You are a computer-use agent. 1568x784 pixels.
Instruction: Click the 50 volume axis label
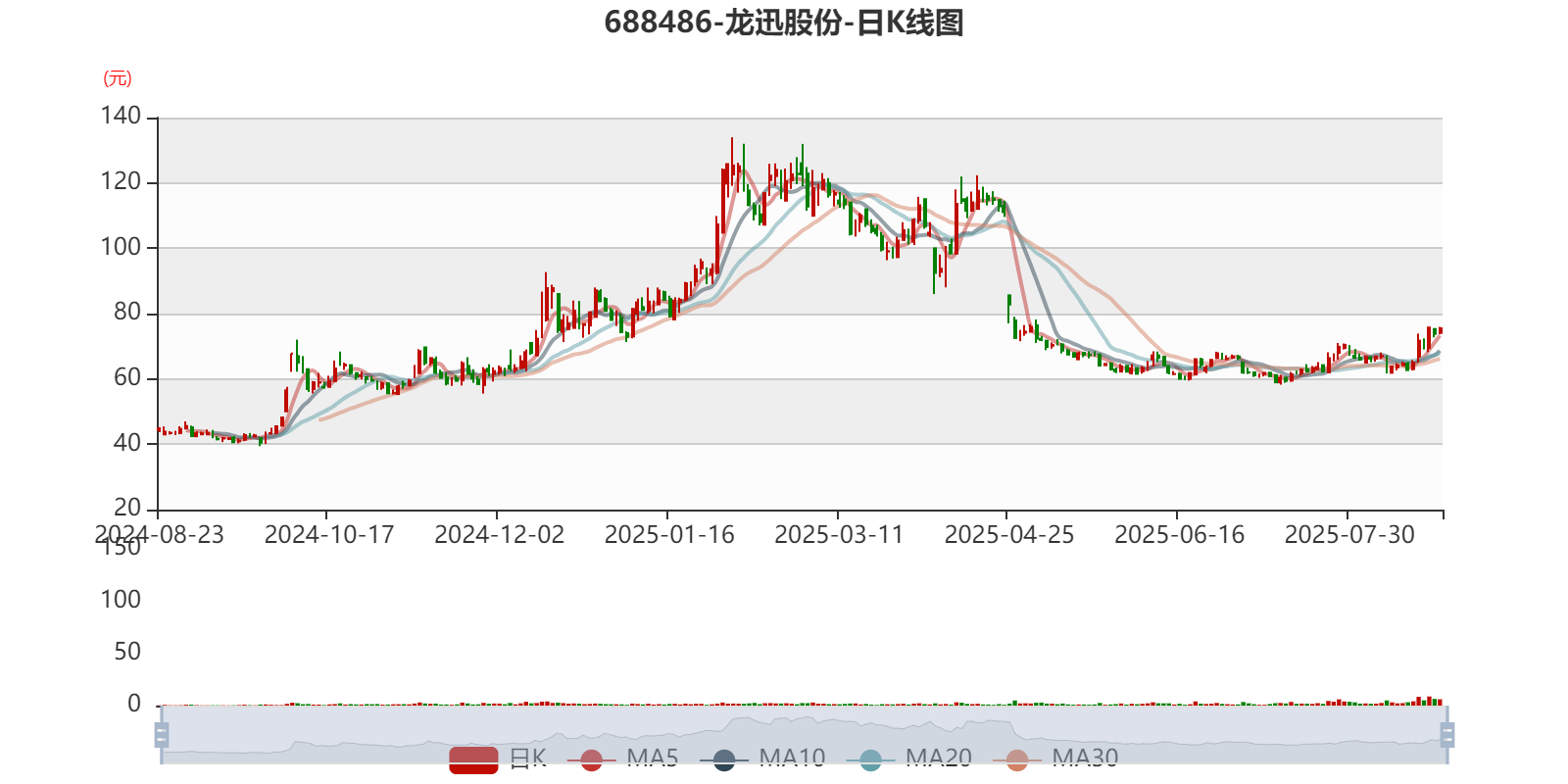point(127,652)
